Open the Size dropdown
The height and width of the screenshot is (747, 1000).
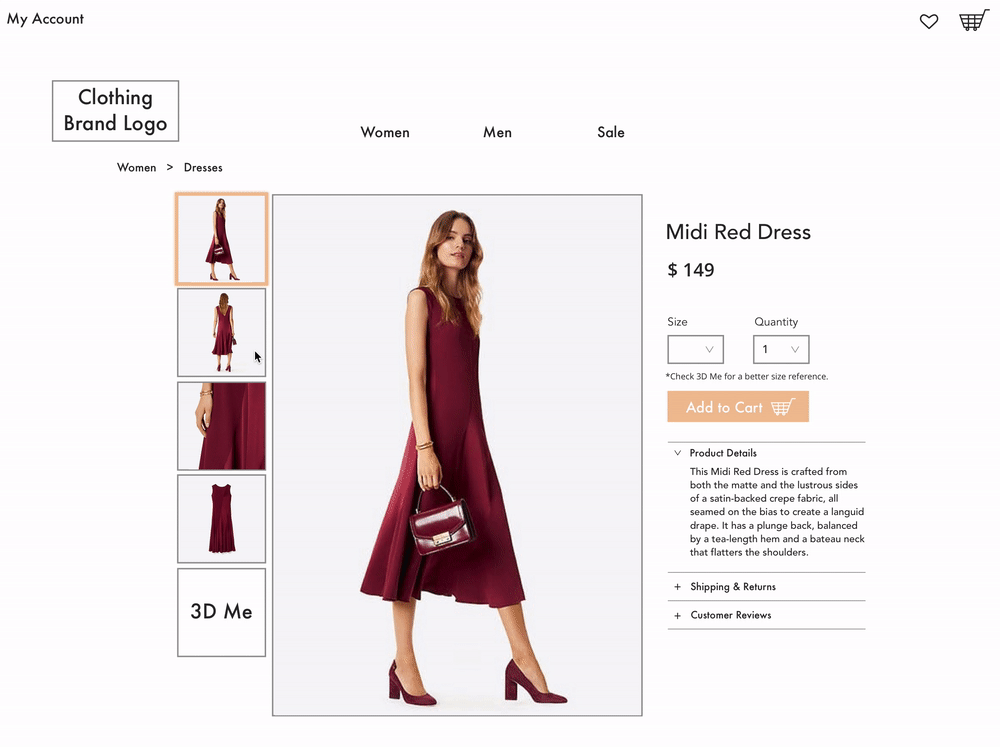[695, 350]
